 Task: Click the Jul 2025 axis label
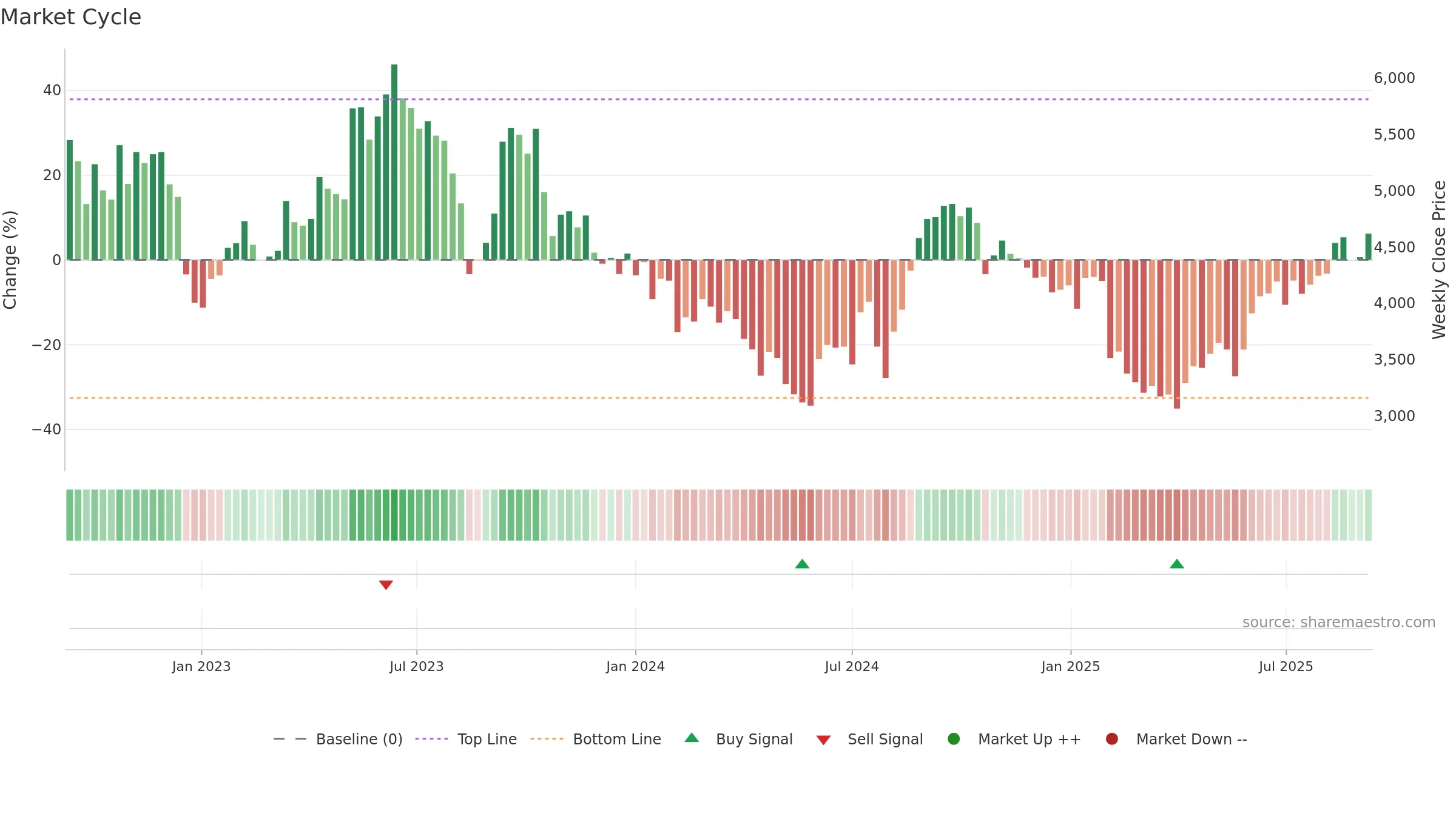[x=1286, y=666]
